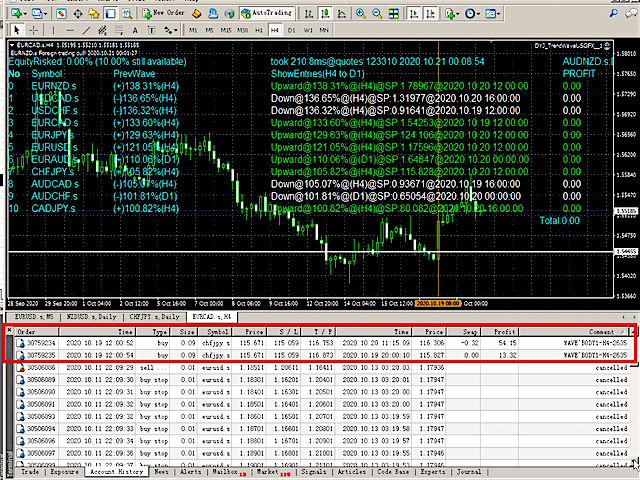This screenshot has height=480, width=640.
Task: Open the Market Watch window icon
Action: [62, 14]
